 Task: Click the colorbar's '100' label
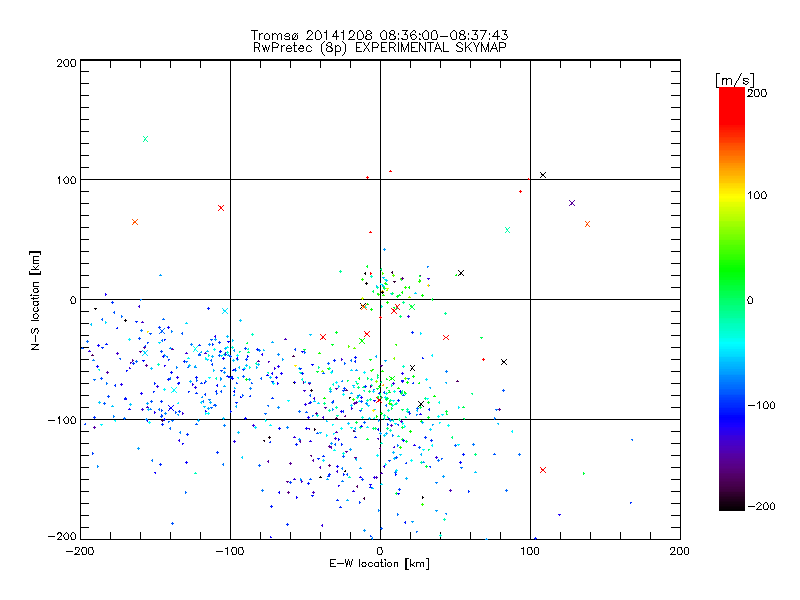tap(757, 195)
